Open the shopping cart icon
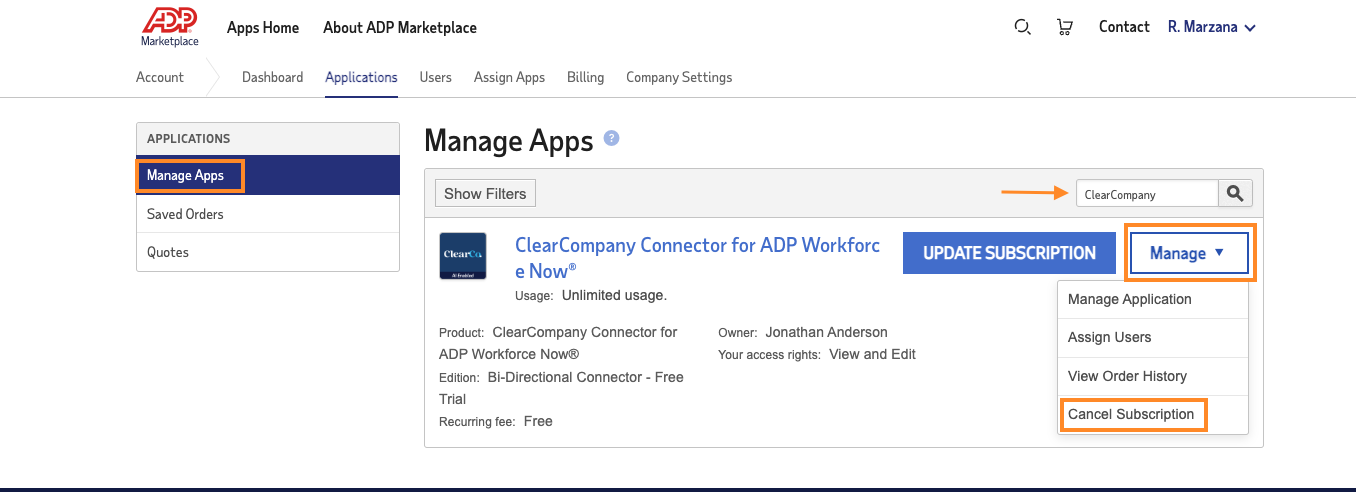Screen dimensions: 1356x492 (x=1064, y=27)
